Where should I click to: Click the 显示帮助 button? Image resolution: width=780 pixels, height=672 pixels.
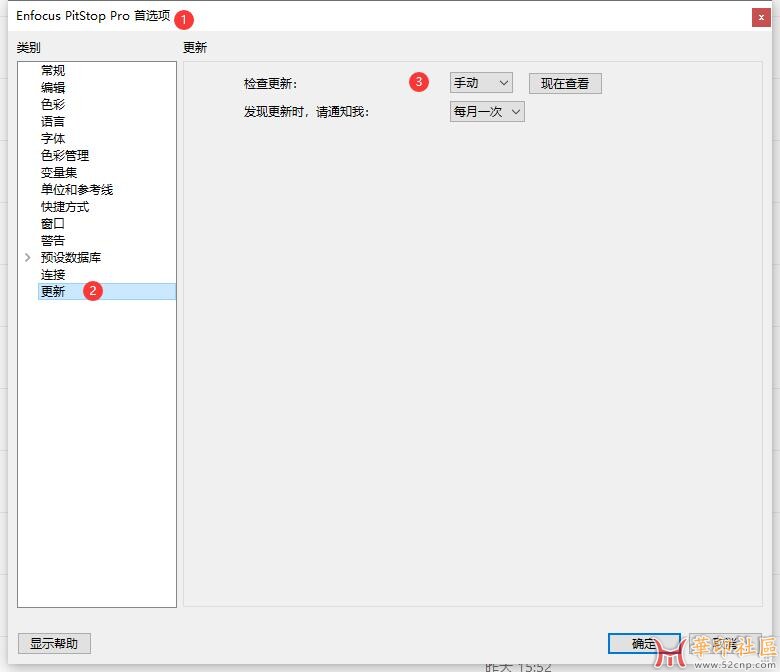(x=54, y=643)
